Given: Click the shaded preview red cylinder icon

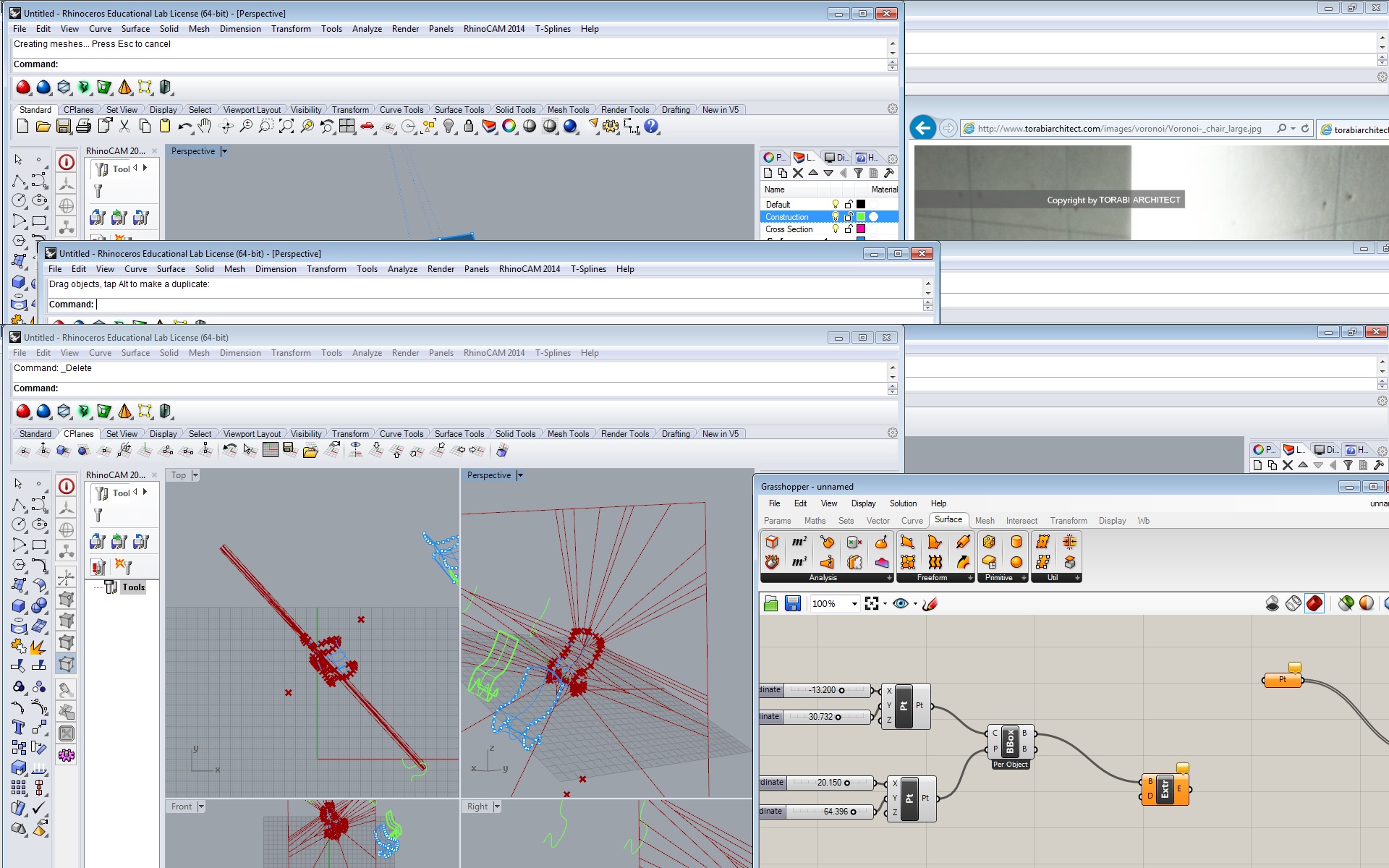Looking at the screenshot, I should click(x=1314, y=603).
